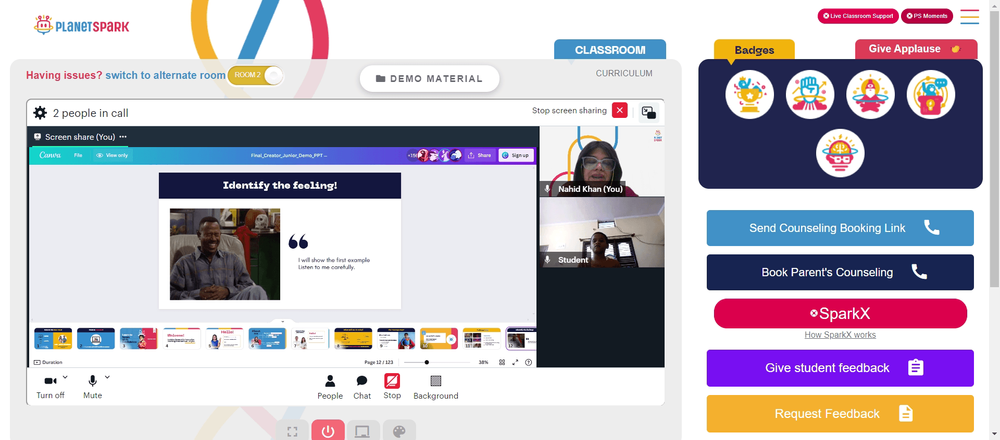Collapse the Canva slide thumbnail strip
1000x440 pixels.
click(x=283, y=321)
